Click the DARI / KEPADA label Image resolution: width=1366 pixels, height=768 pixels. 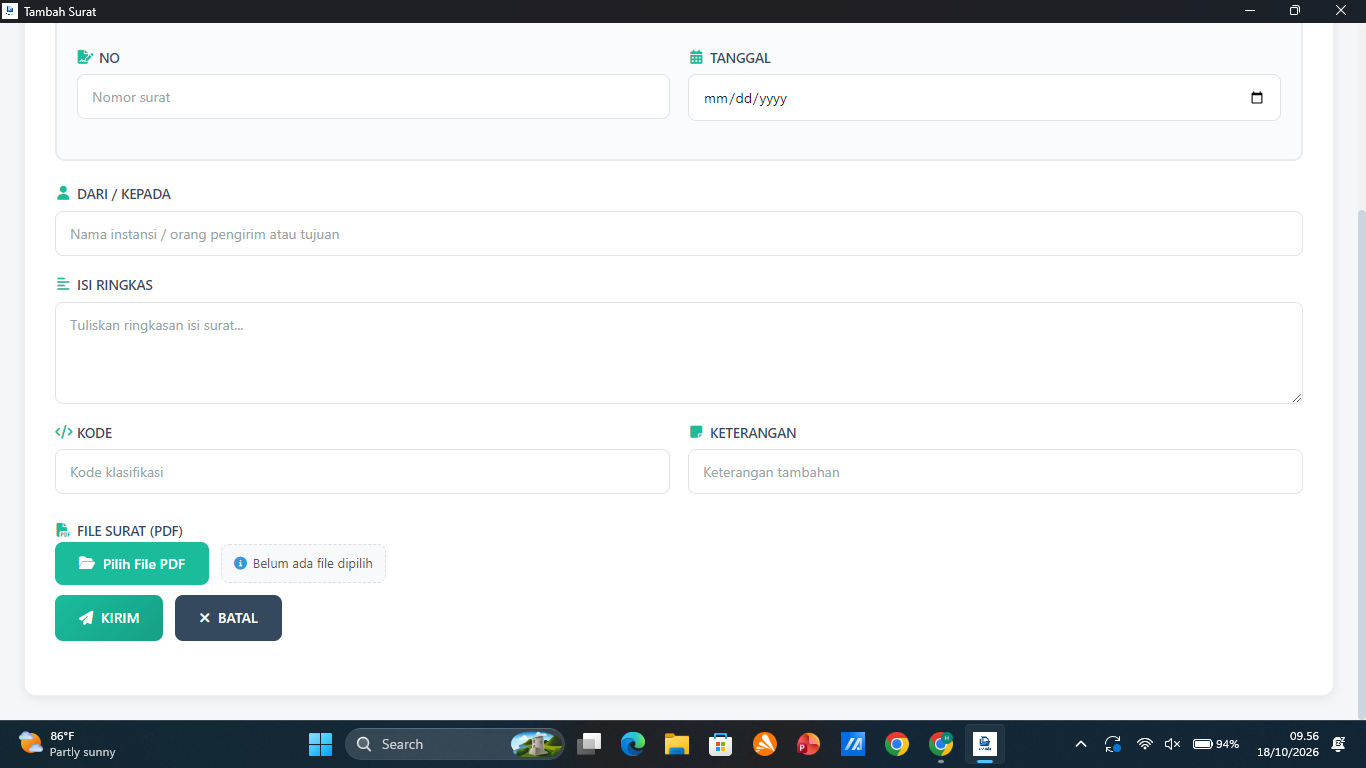(124, 194)
